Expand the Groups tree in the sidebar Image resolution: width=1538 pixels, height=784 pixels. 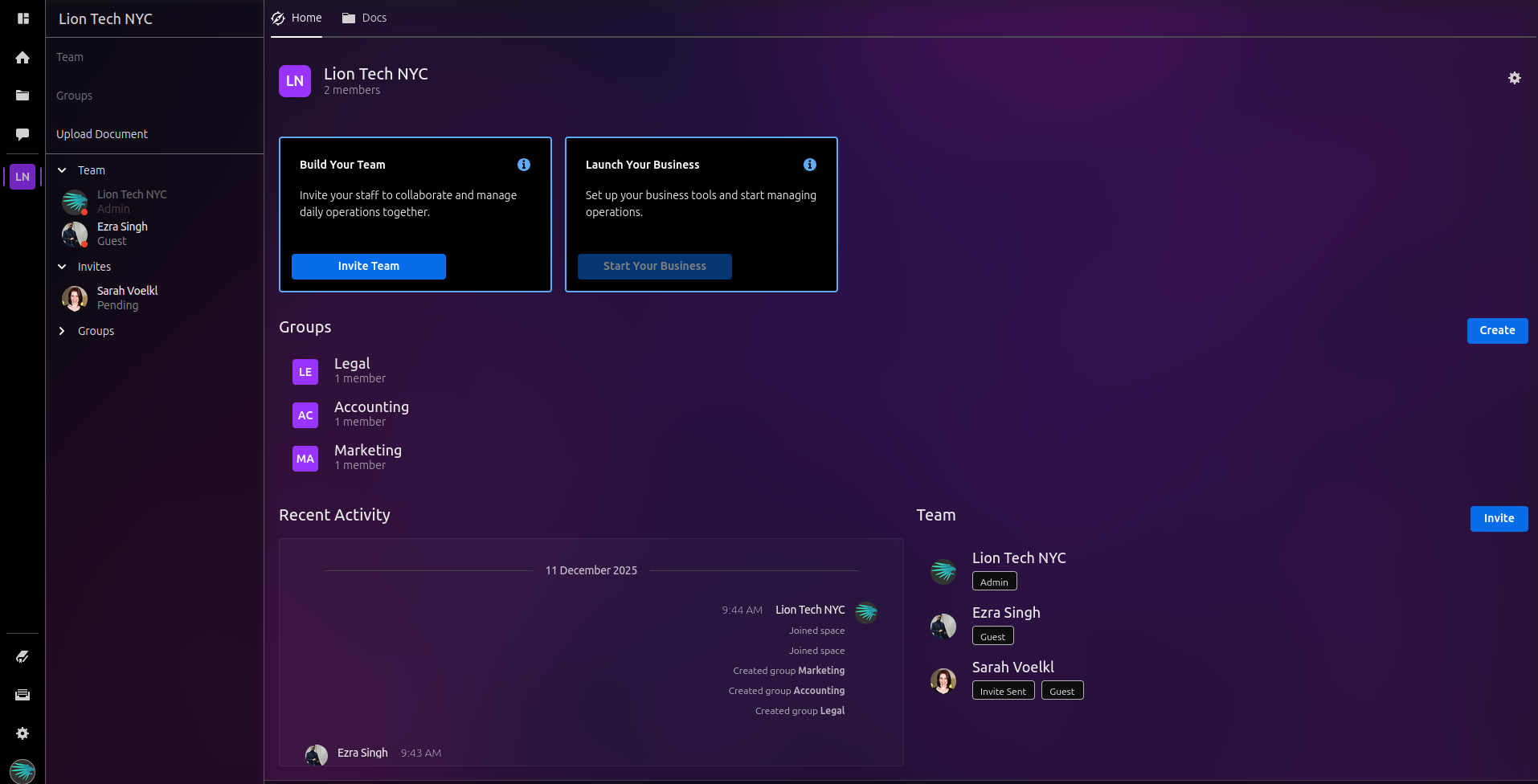[x=62, y=331]
